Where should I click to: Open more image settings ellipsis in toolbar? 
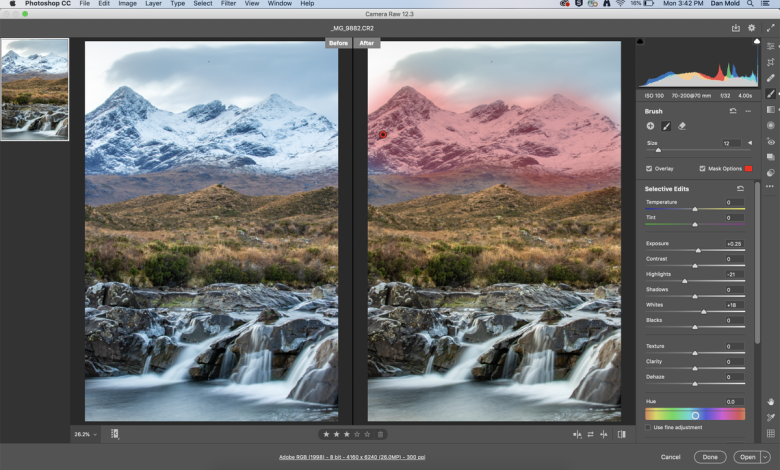pos(770,187)
